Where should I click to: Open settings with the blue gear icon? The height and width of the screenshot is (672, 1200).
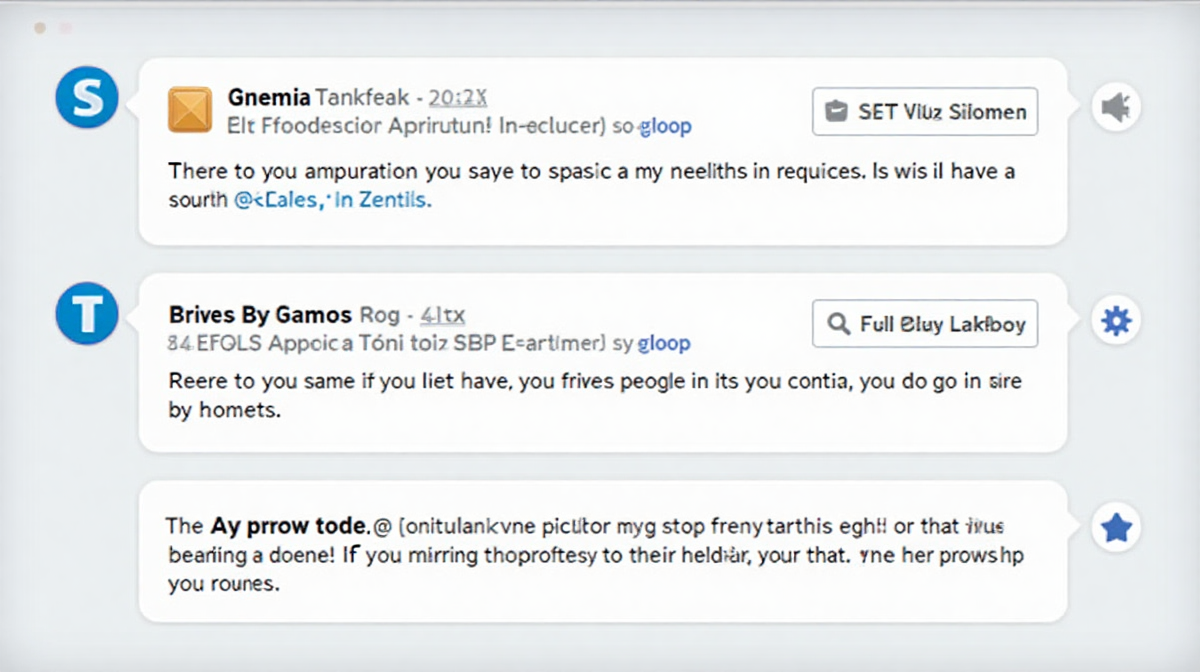pyautogui.click(x=1115, y=321)
